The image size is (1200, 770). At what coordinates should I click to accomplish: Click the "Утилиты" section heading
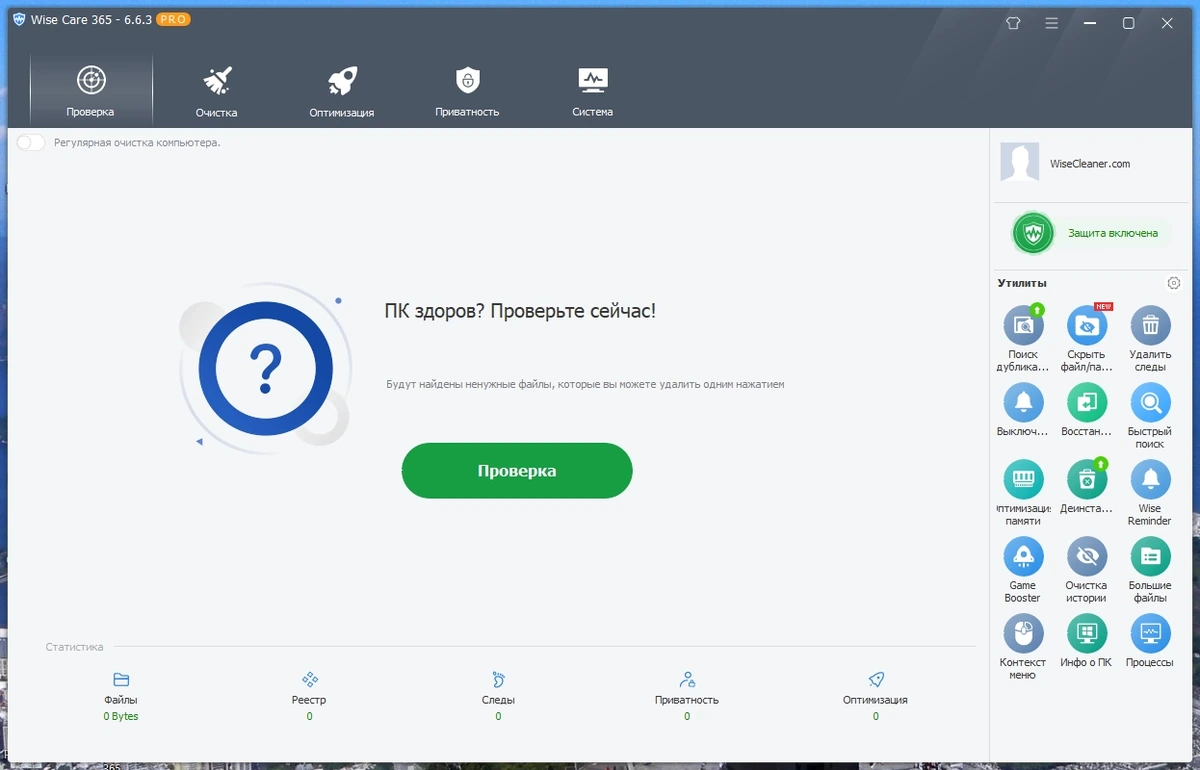coord(1022,284)
